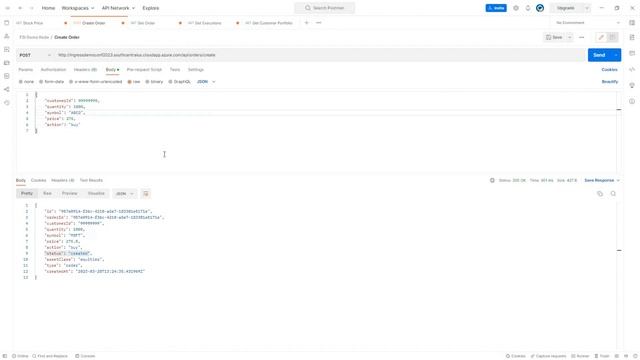
Task: Open tab options ellipsis next to plus
Action: tap(319, 23)
